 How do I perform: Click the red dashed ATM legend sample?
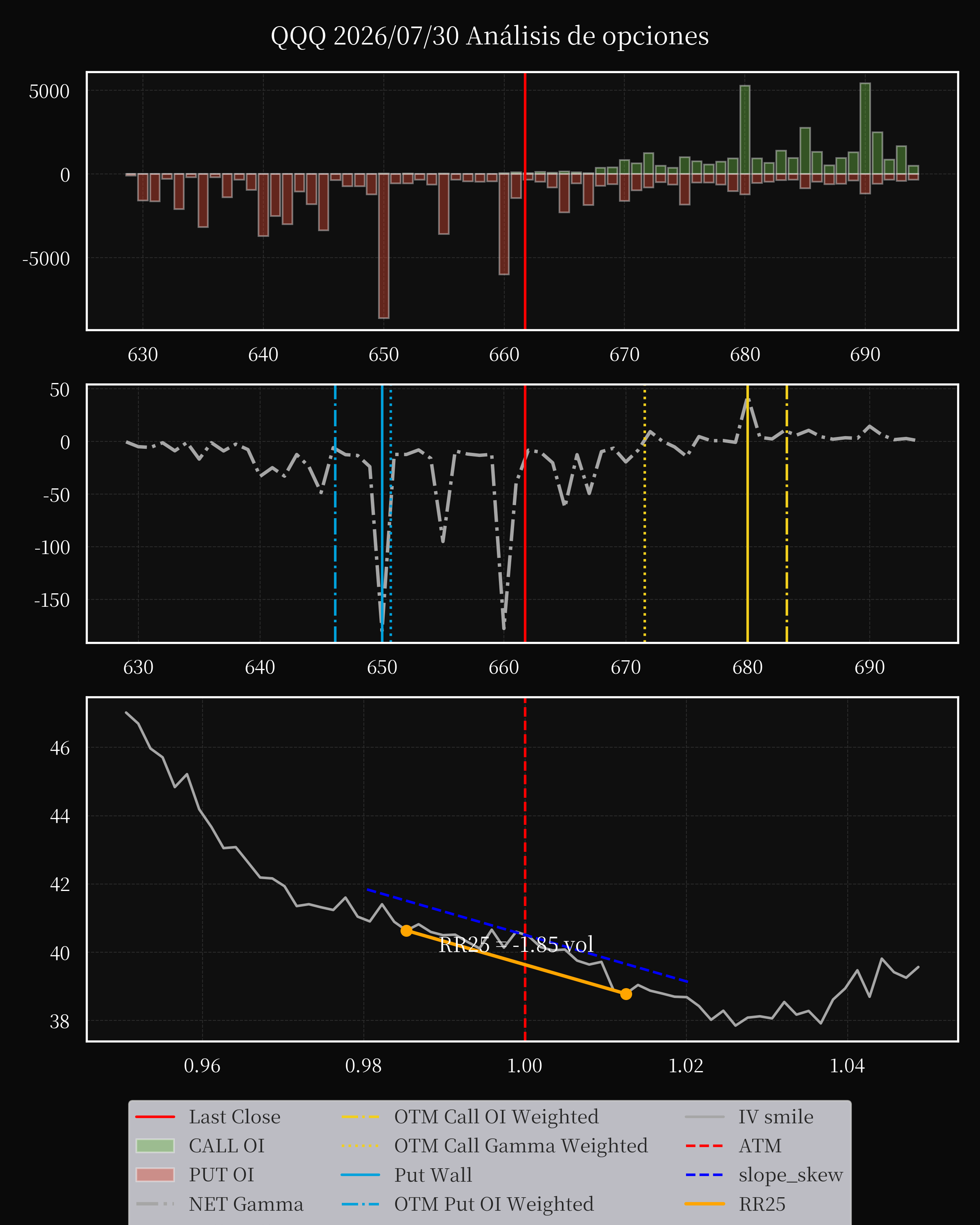705,1145
